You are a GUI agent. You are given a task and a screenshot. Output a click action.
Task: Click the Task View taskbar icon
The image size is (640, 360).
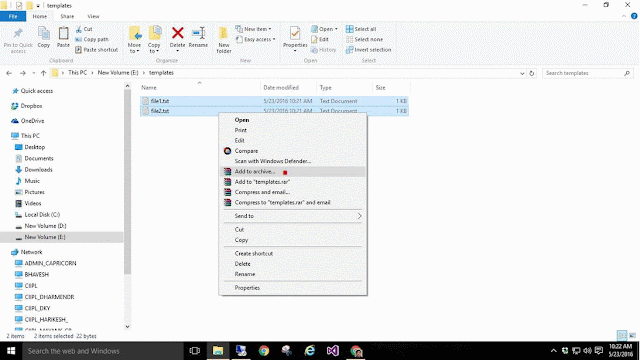click(195, 351)
